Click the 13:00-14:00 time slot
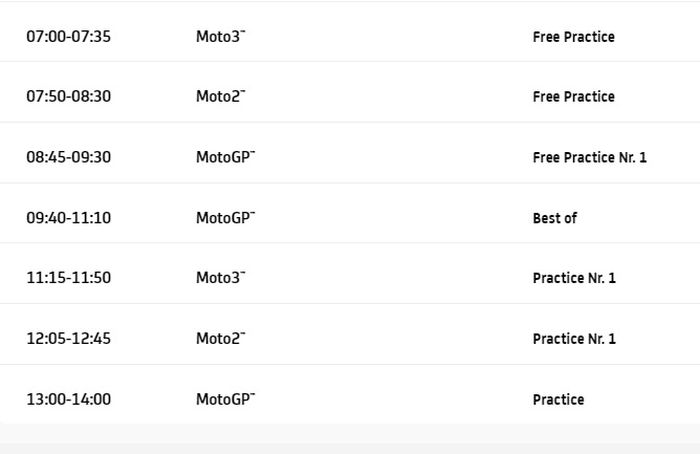This screenshot has height=454, width=700. tap(68, 400)
